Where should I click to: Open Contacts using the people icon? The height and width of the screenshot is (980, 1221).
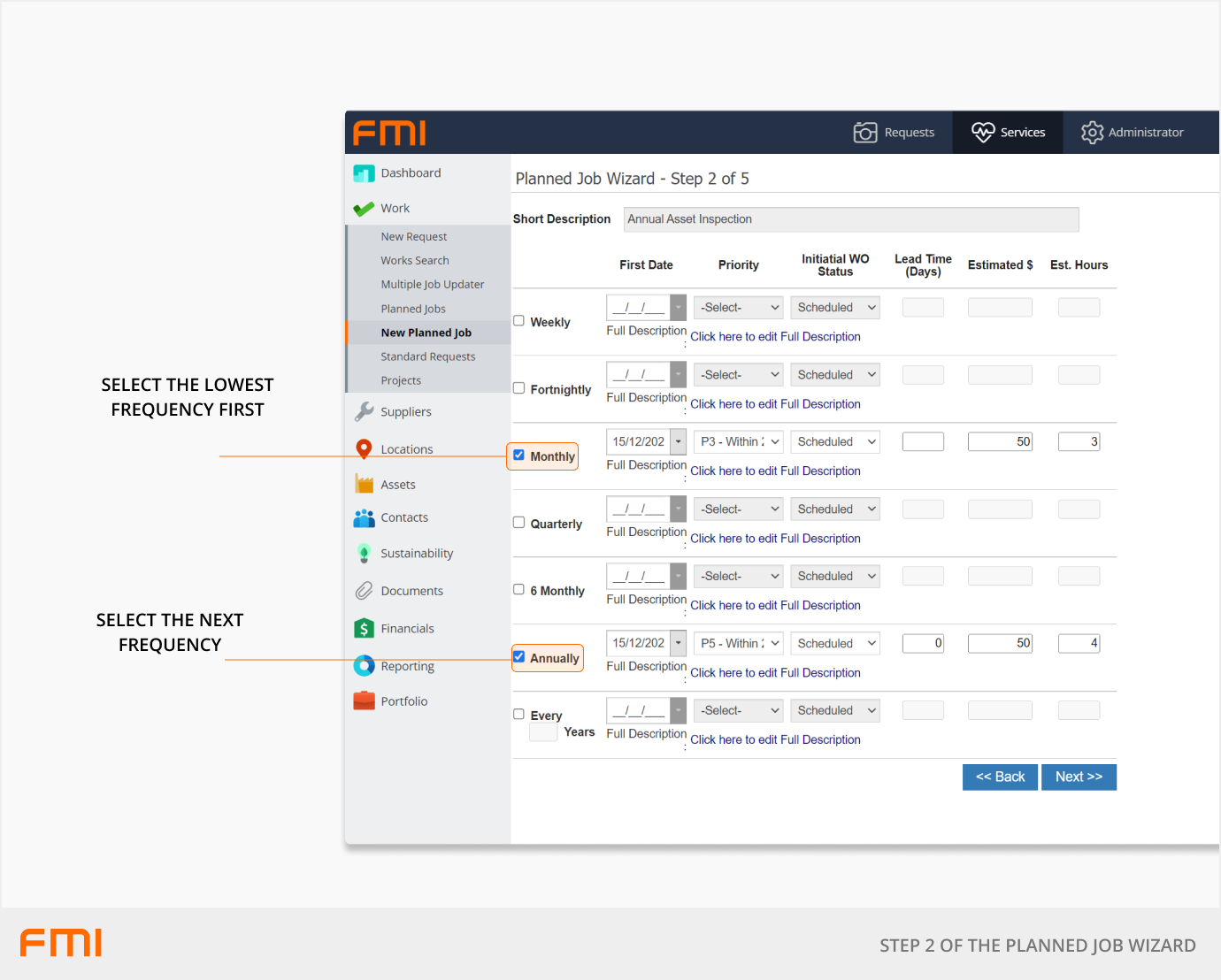(364, 518)
